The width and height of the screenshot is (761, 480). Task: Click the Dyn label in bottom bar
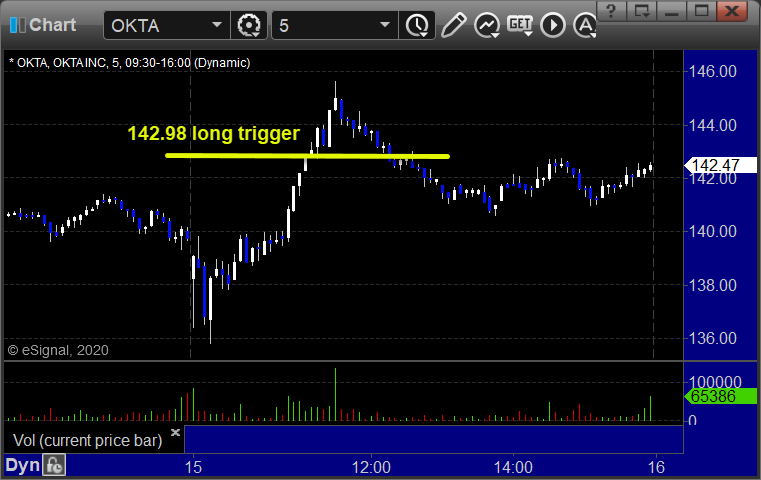click(22, 465)
